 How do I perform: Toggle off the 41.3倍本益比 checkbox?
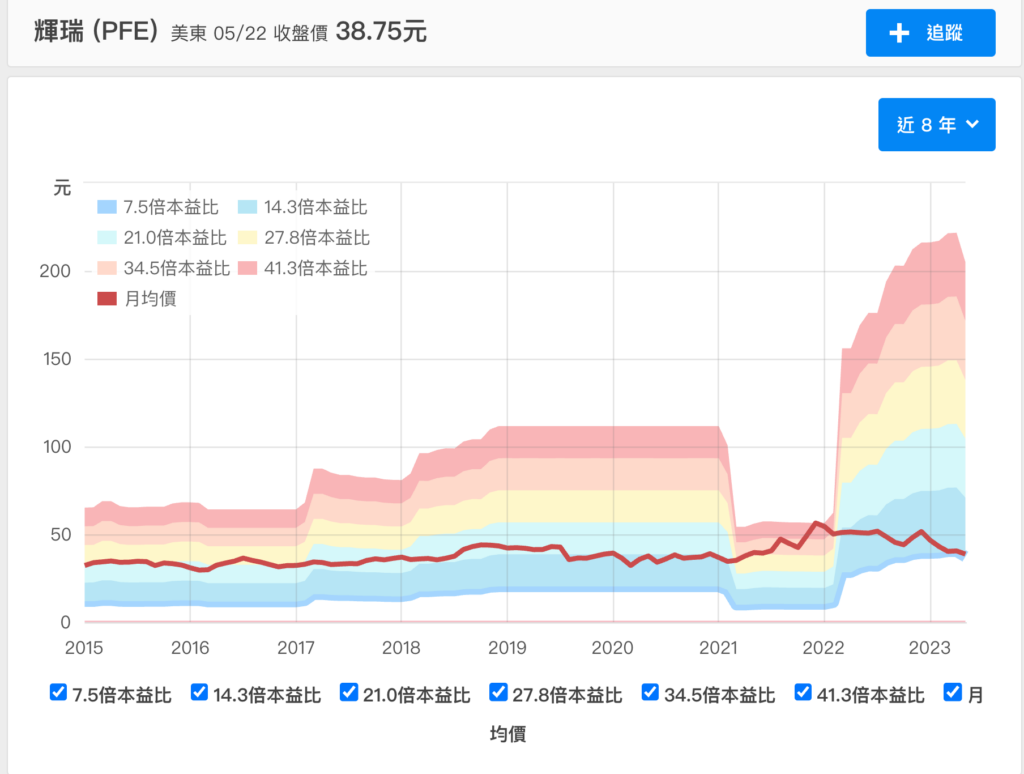[801, 691]
